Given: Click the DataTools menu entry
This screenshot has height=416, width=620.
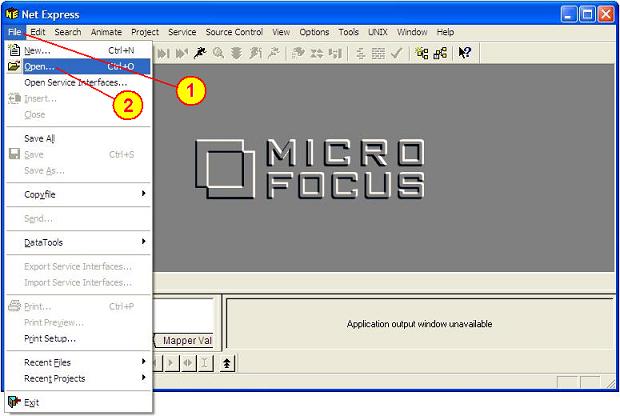Looking at the screenshot, I should pos(78,242).
